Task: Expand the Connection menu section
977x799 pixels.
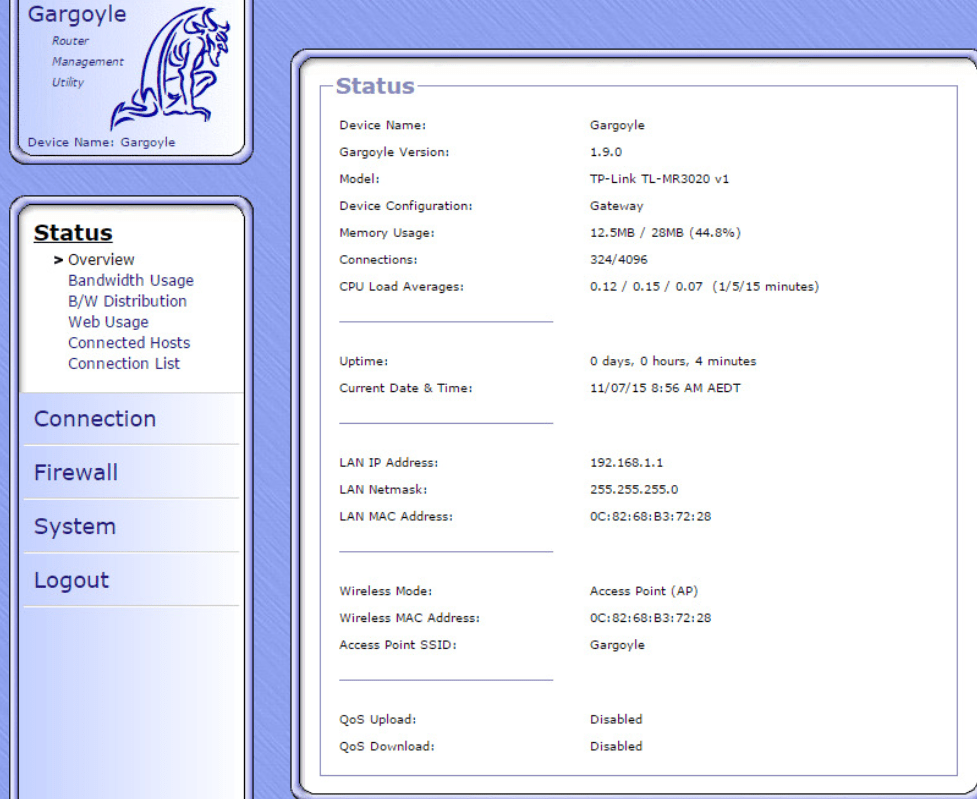Action: click(95, 419)
